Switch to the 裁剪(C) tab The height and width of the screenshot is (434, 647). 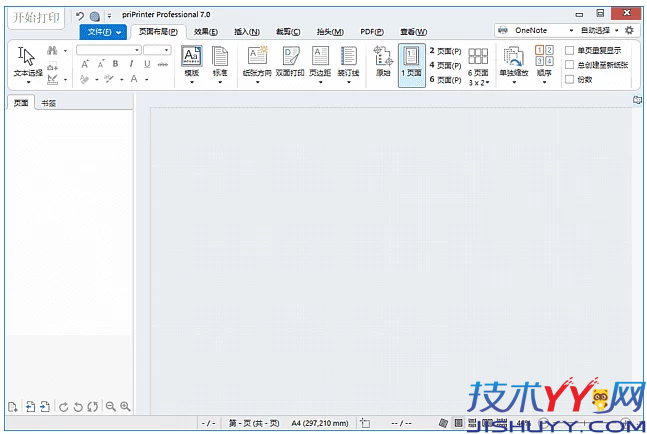288,32
